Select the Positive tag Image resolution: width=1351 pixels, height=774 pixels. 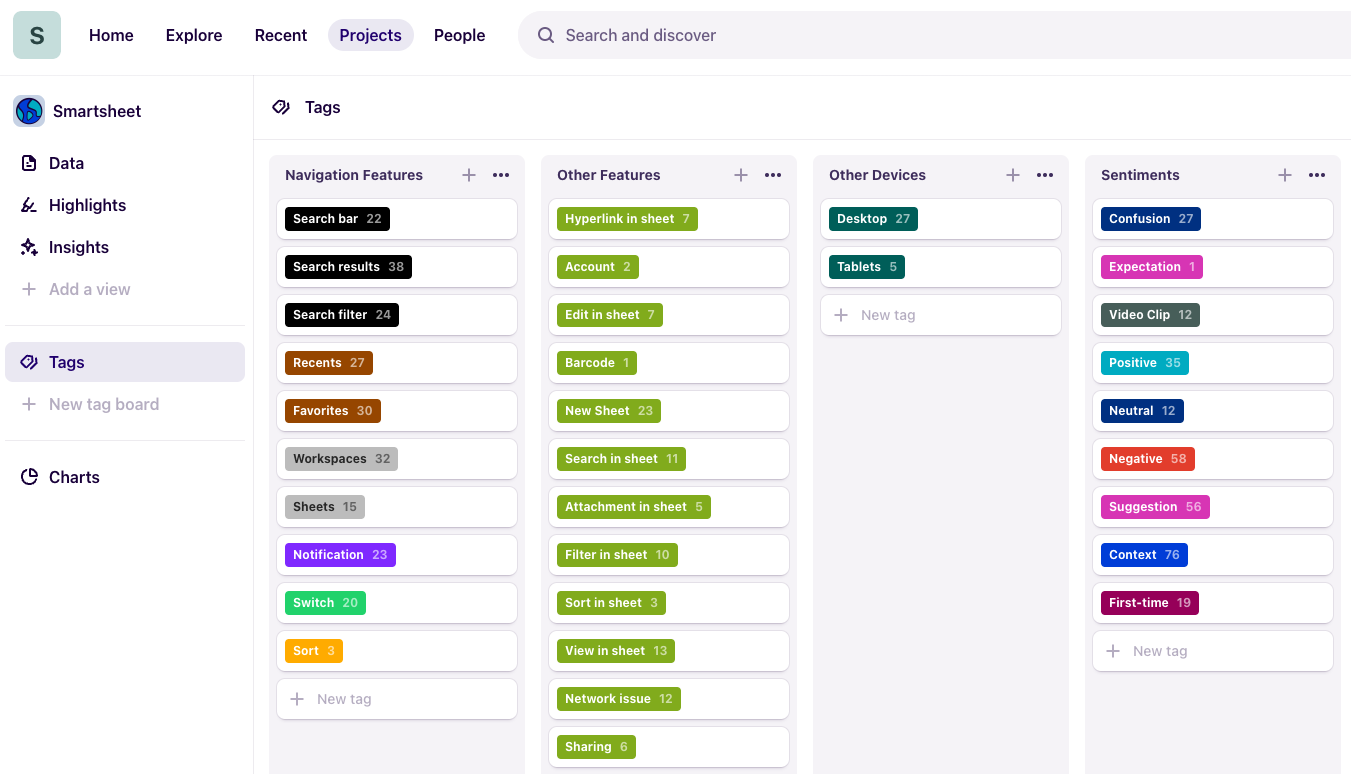[1145, 363]
